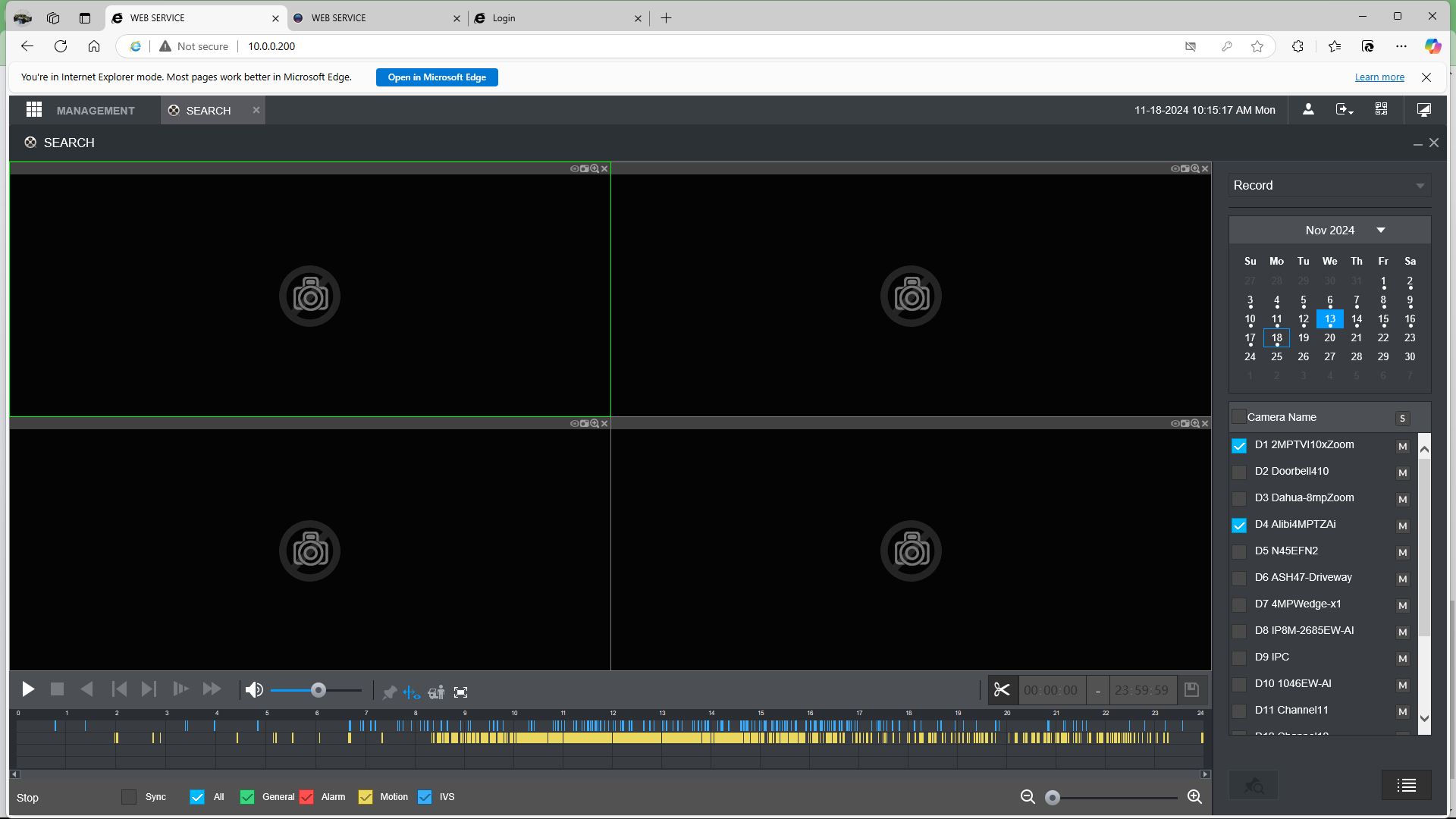Open the user account icon

tap(1308, 110)
